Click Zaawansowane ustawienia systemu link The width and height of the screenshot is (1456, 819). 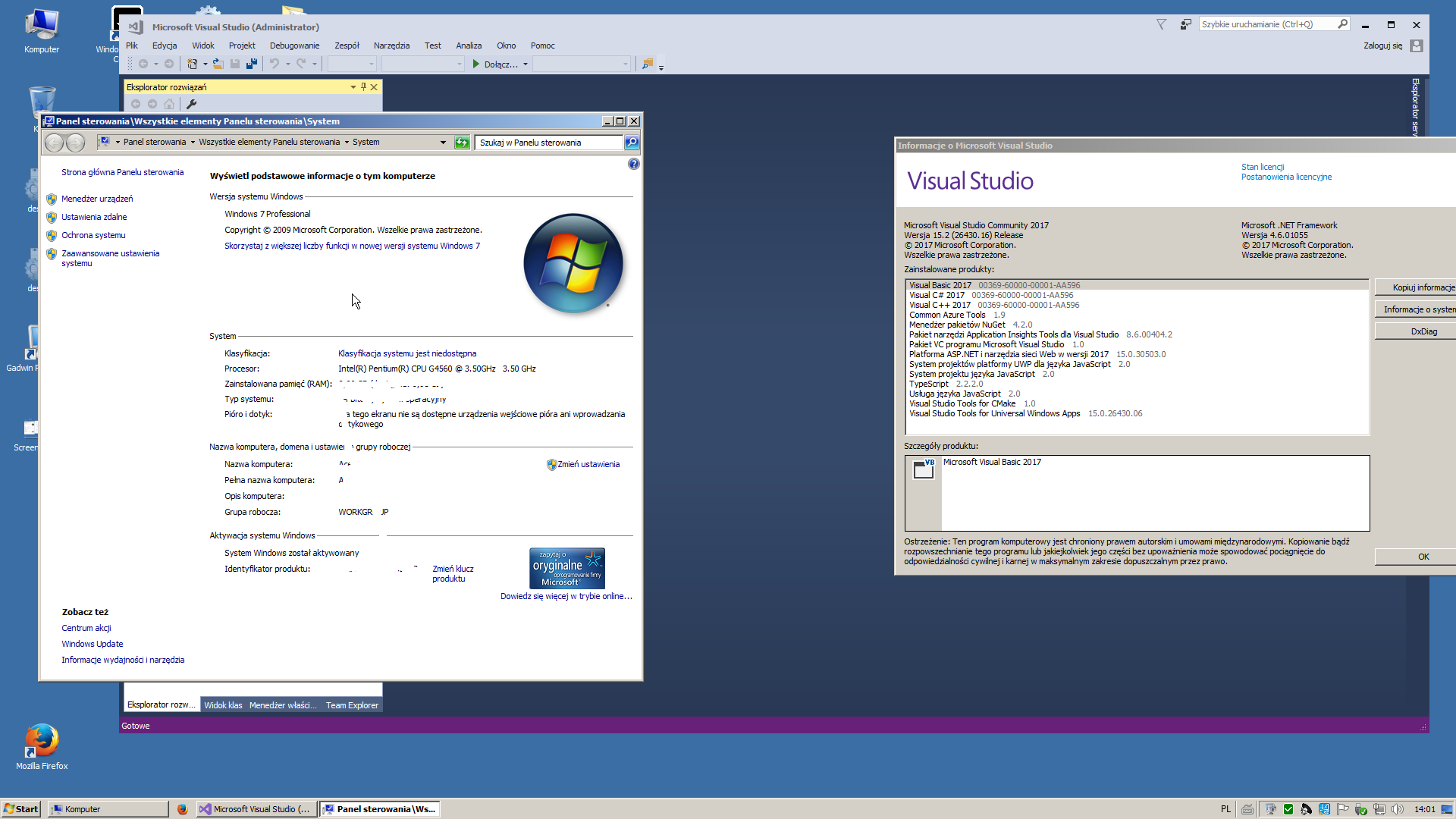click(110, 259)
